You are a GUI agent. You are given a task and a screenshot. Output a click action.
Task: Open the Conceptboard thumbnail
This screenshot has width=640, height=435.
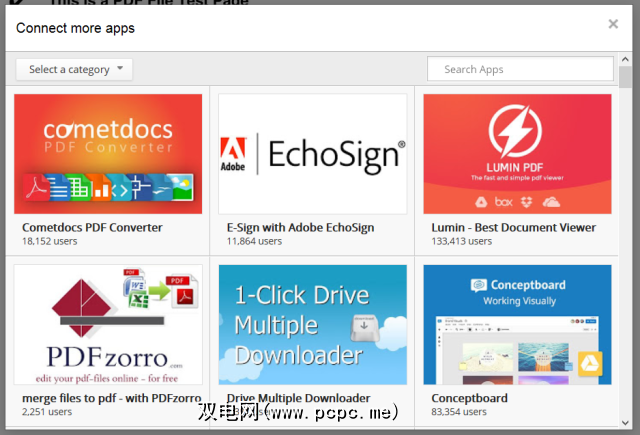pos(517,324)
